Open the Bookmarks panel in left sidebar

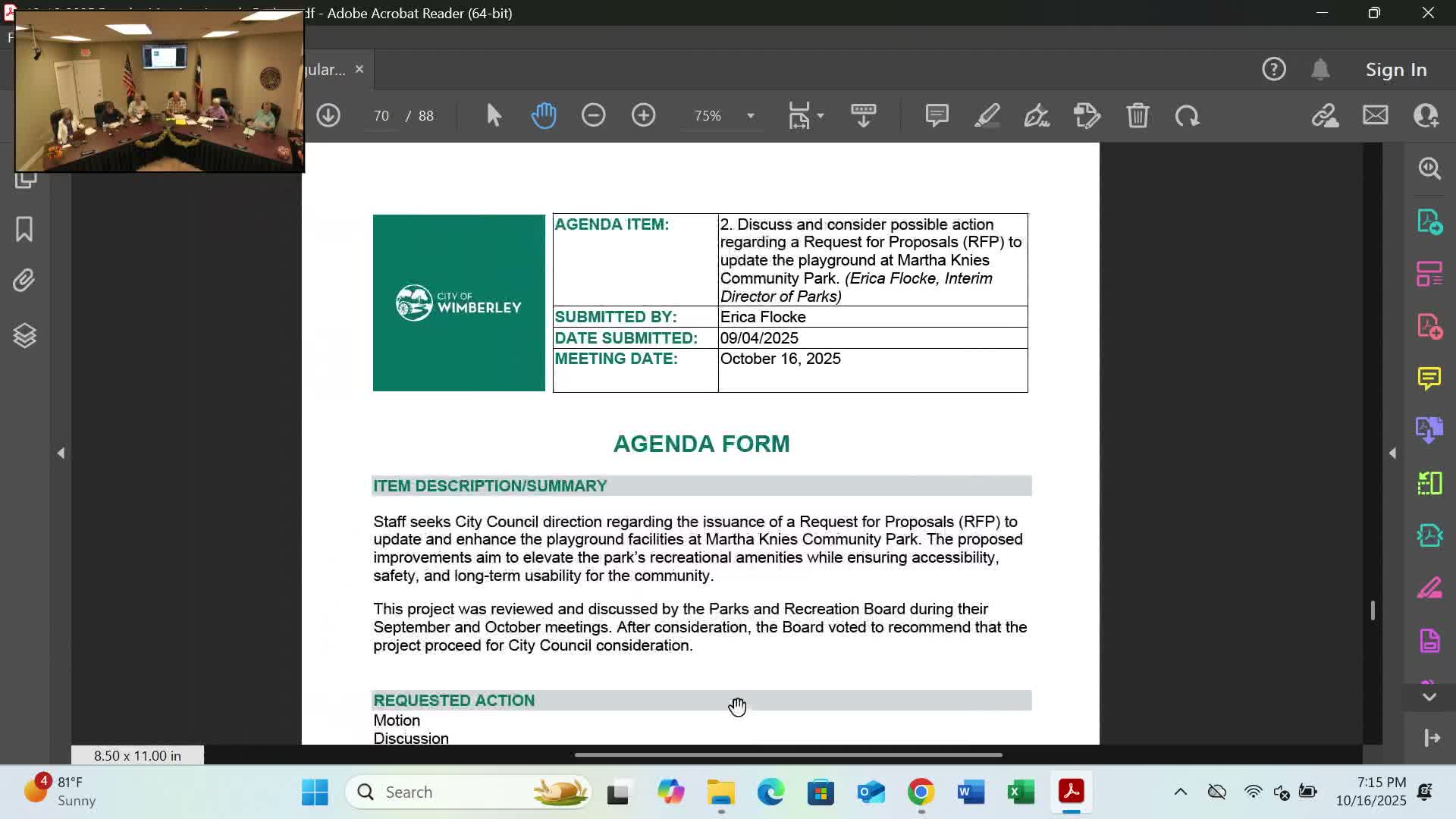point(24,229)
